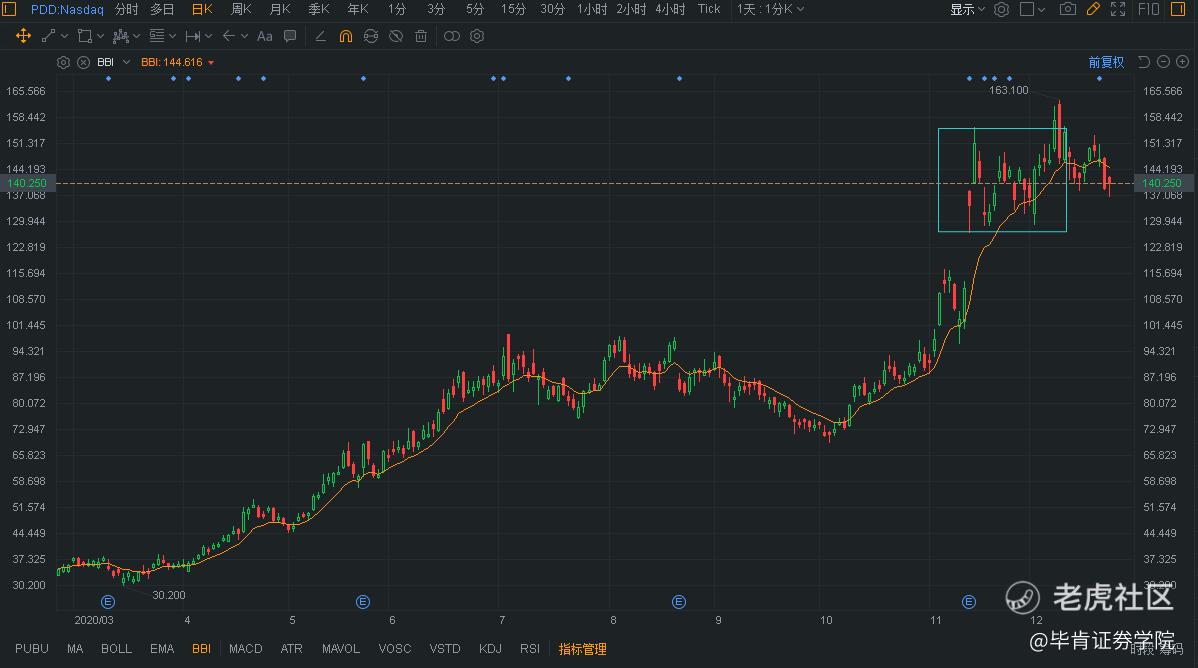Select the MACD indicator tab
This screenshot has width=1198, height=668.
point(245,649)
